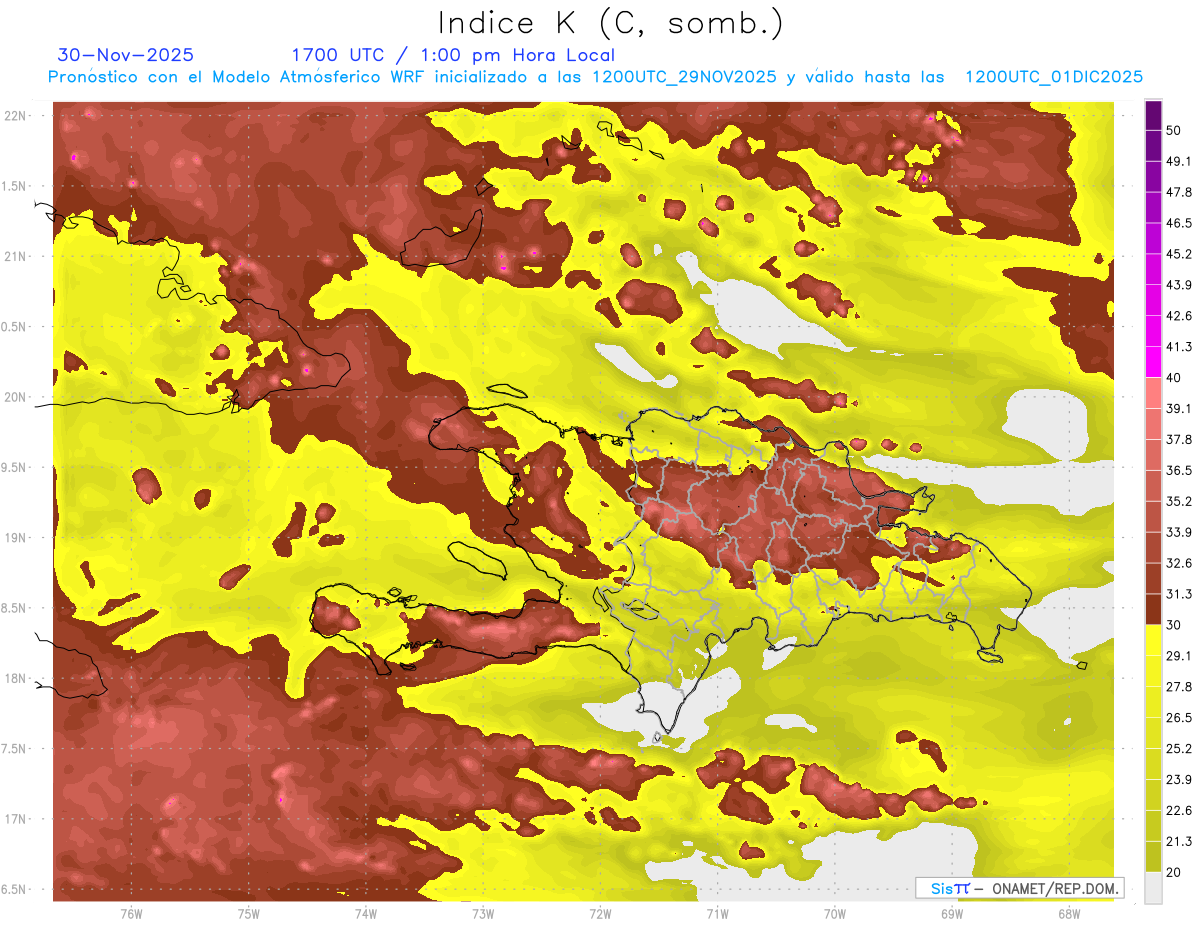Click the color bar value '33.9'
1200x927 pixels.
(x=1178, y=532)
